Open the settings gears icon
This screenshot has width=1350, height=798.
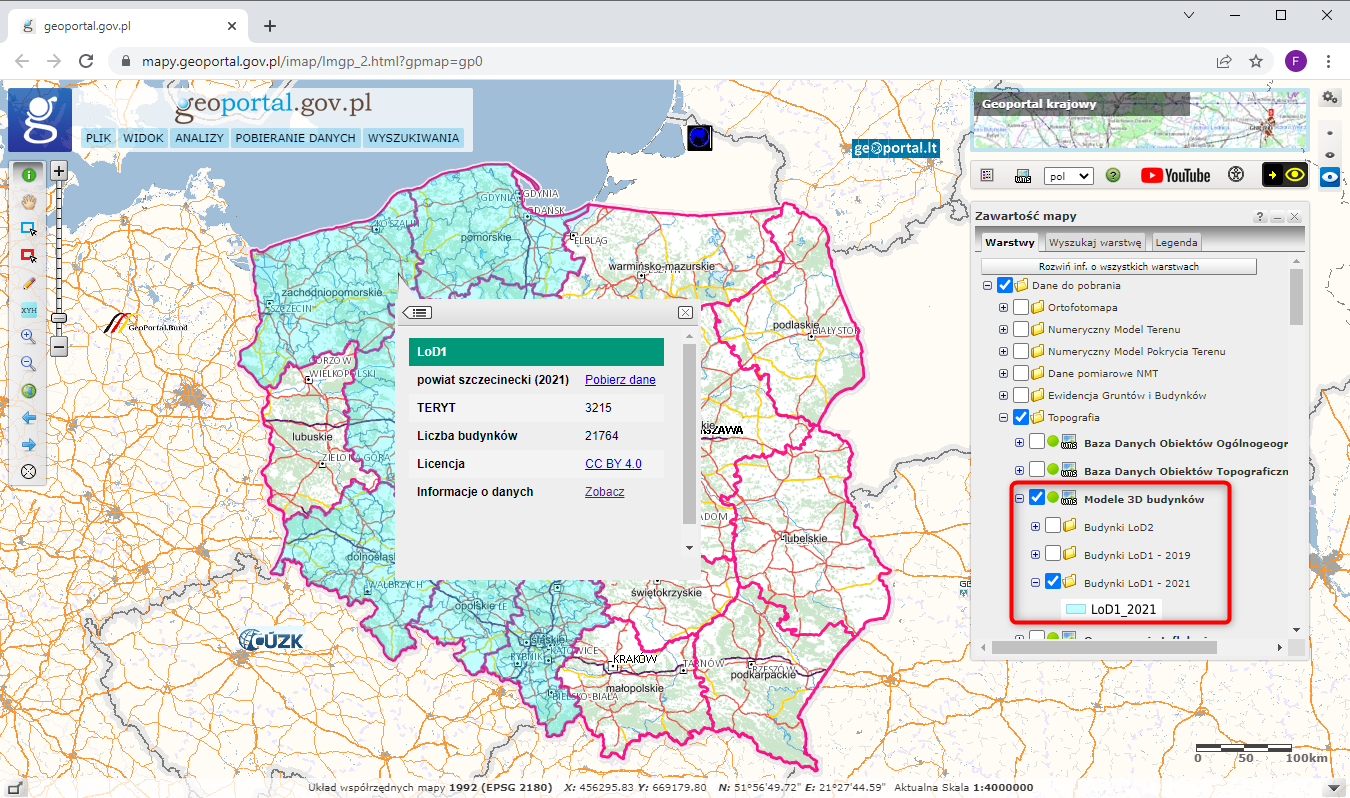1329,97
